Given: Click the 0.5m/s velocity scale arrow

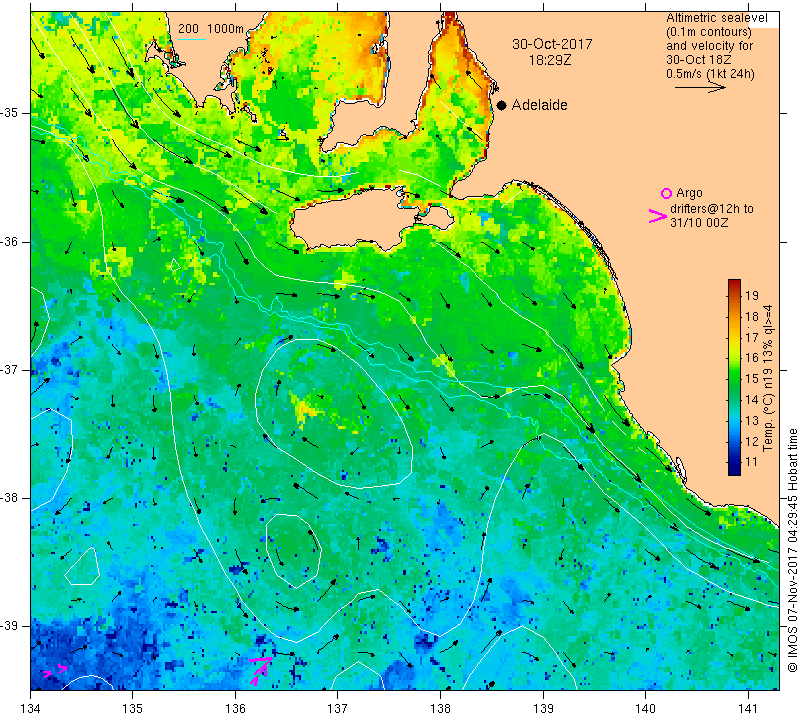Looking at the screenshot, I should (x=700, y=88).
